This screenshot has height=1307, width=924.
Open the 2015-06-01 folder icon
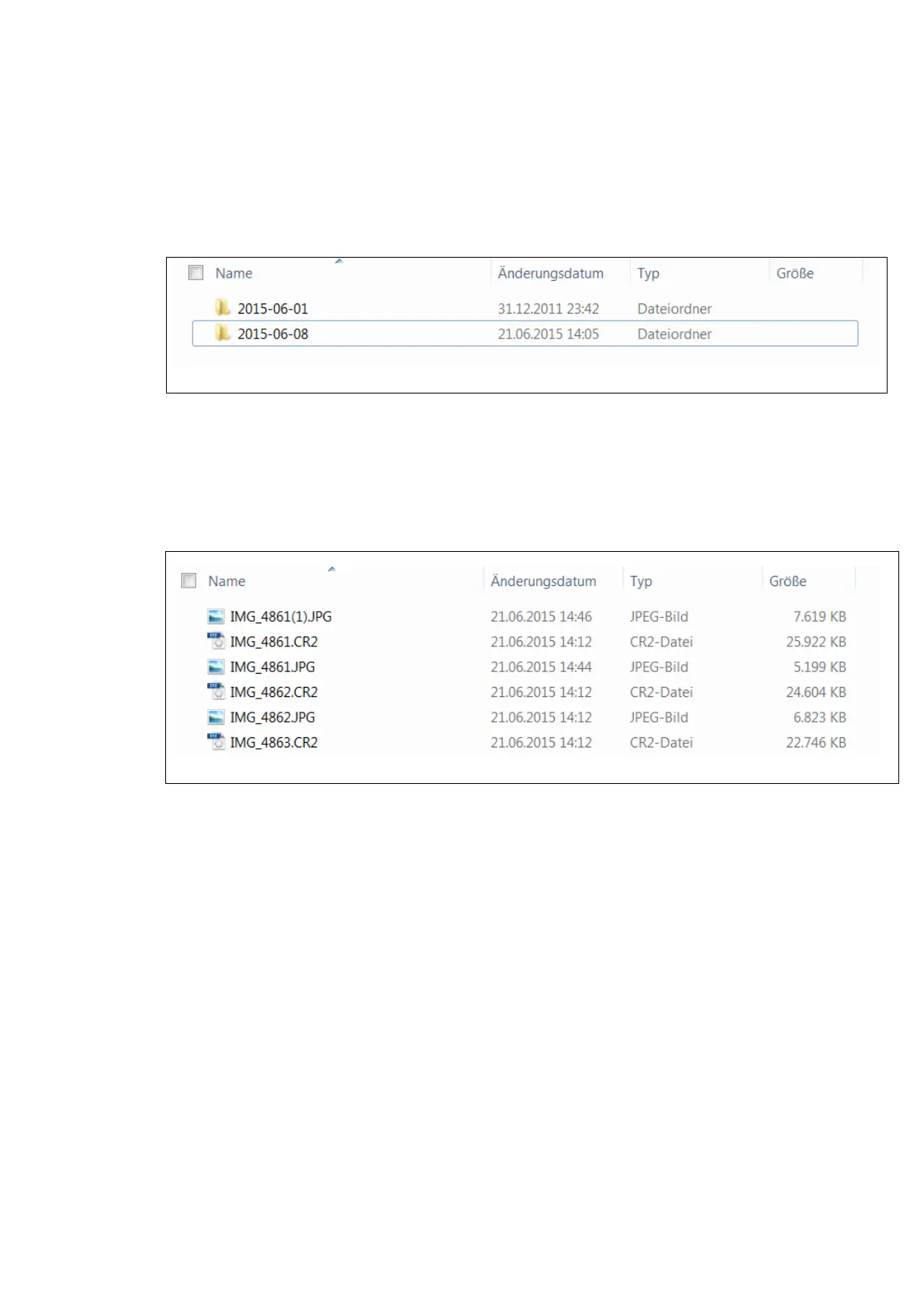coord(223,308)
